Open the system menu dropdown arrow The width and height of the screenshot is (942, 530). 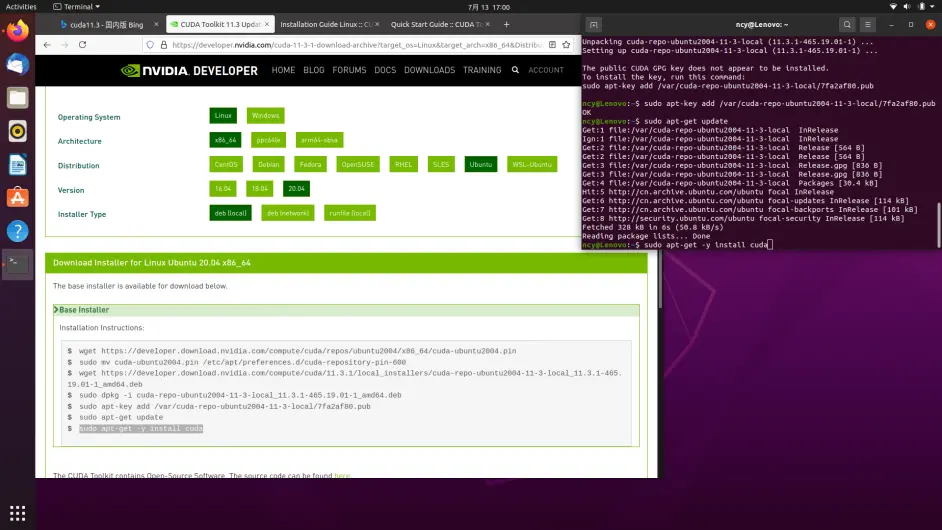(932, 7)
